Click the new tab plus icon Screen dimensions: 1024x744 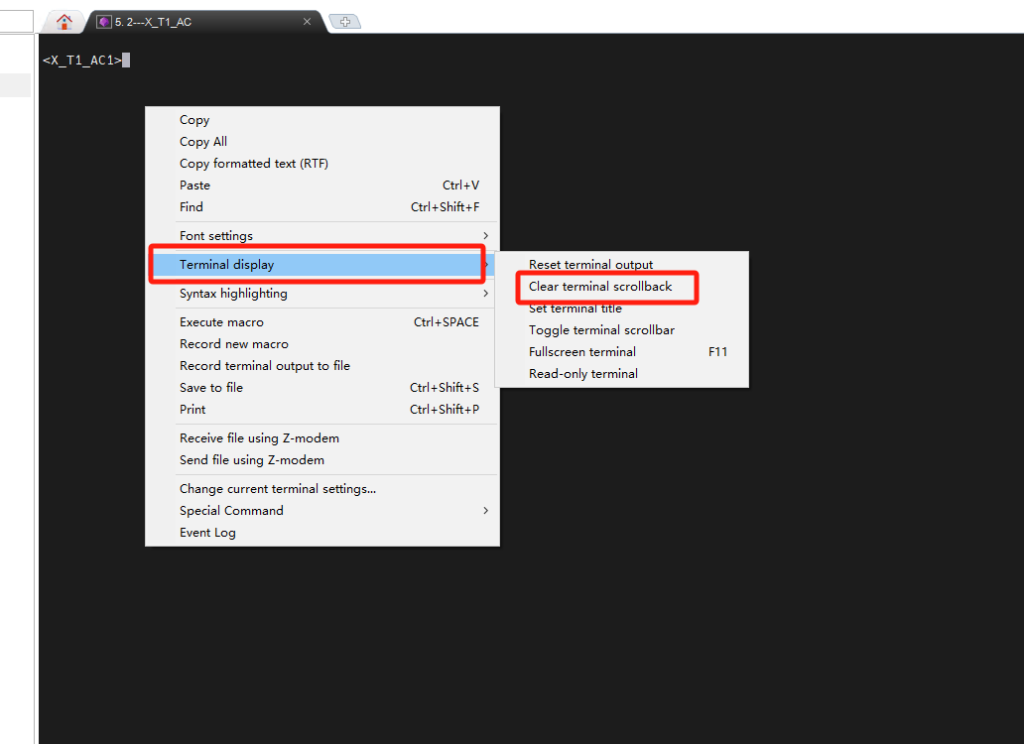pyautogui.click(x=344, y=22)
